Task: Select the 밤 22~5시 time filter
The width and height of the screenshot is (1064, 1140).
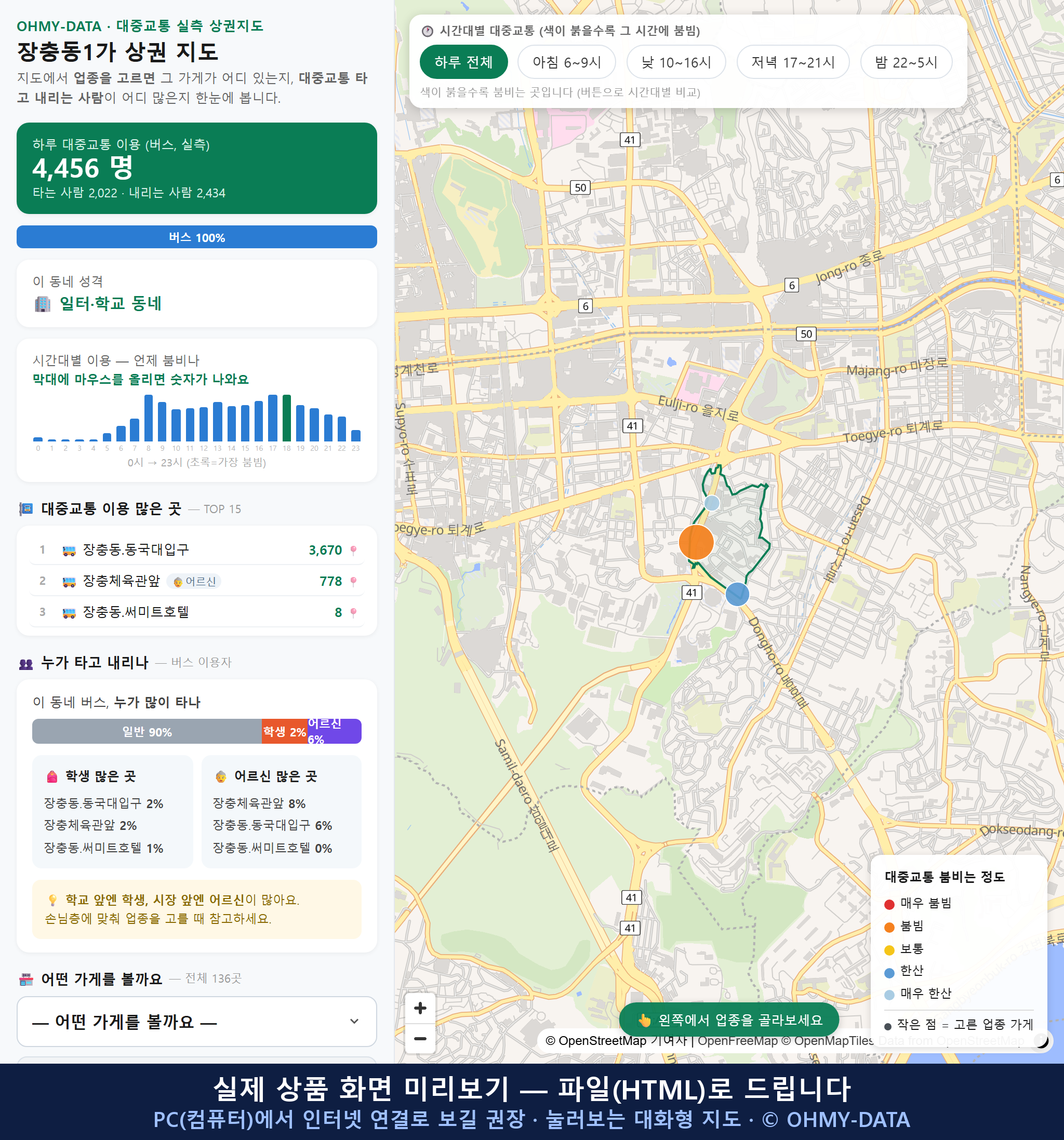Action: 906,62
